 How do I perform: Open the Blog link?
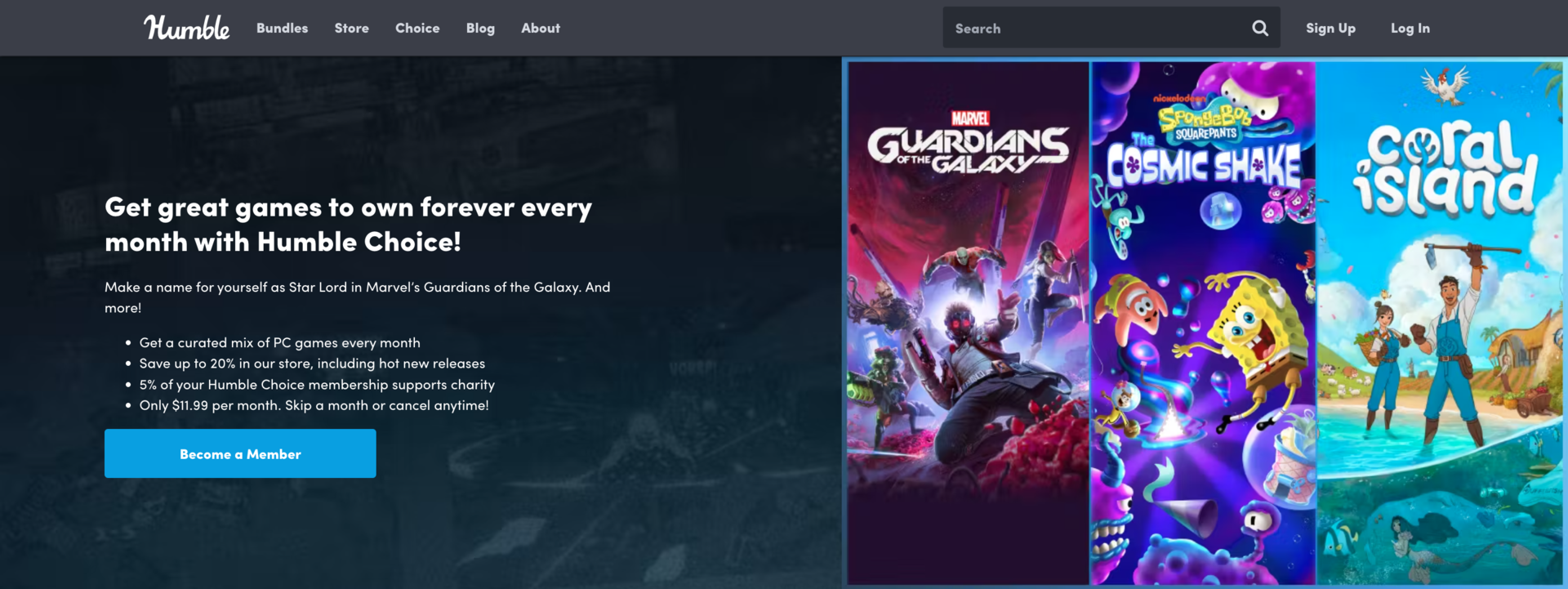480,28
